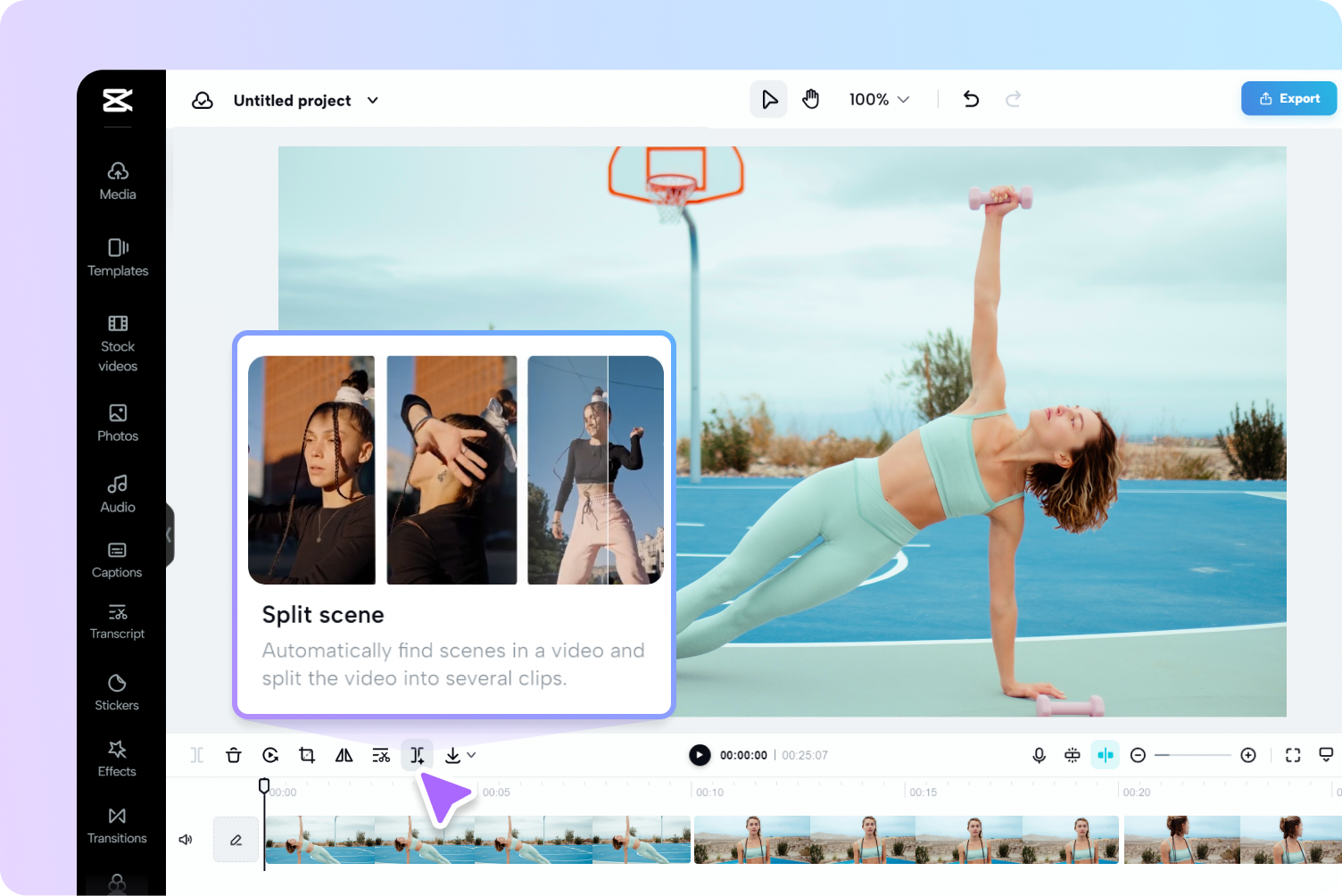Toggle auto snapping in the timeline
Screen dimensions: 1342x896
[x=1105, y=754]
